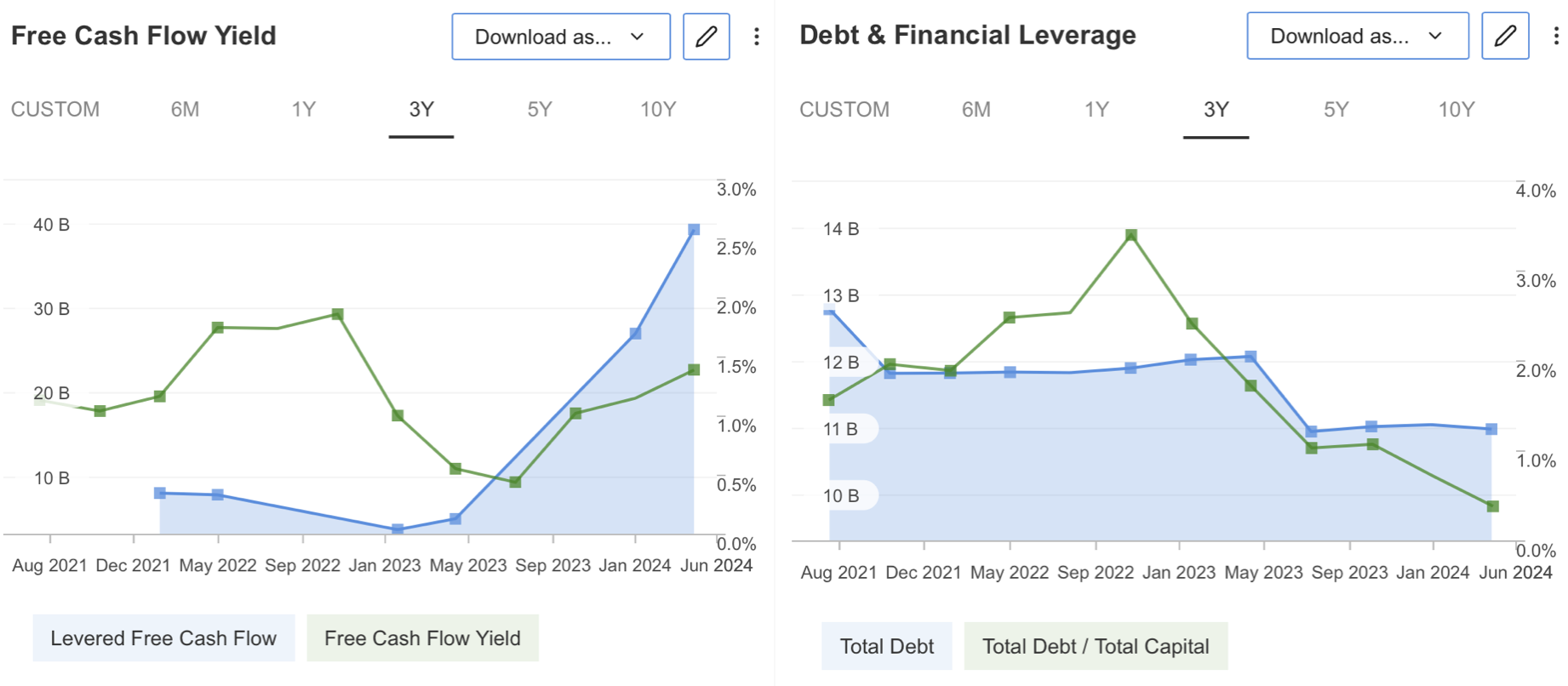Click the 11 B axis label pill
This screenshot has width=1568, height=686.
[x=841, y=429]
